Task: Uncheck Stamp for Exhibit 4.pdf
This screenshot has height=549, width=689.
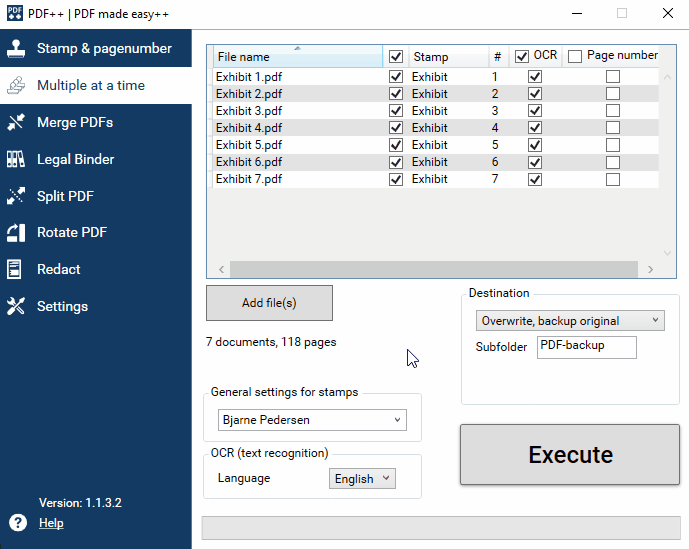Action: click(396, 128)
